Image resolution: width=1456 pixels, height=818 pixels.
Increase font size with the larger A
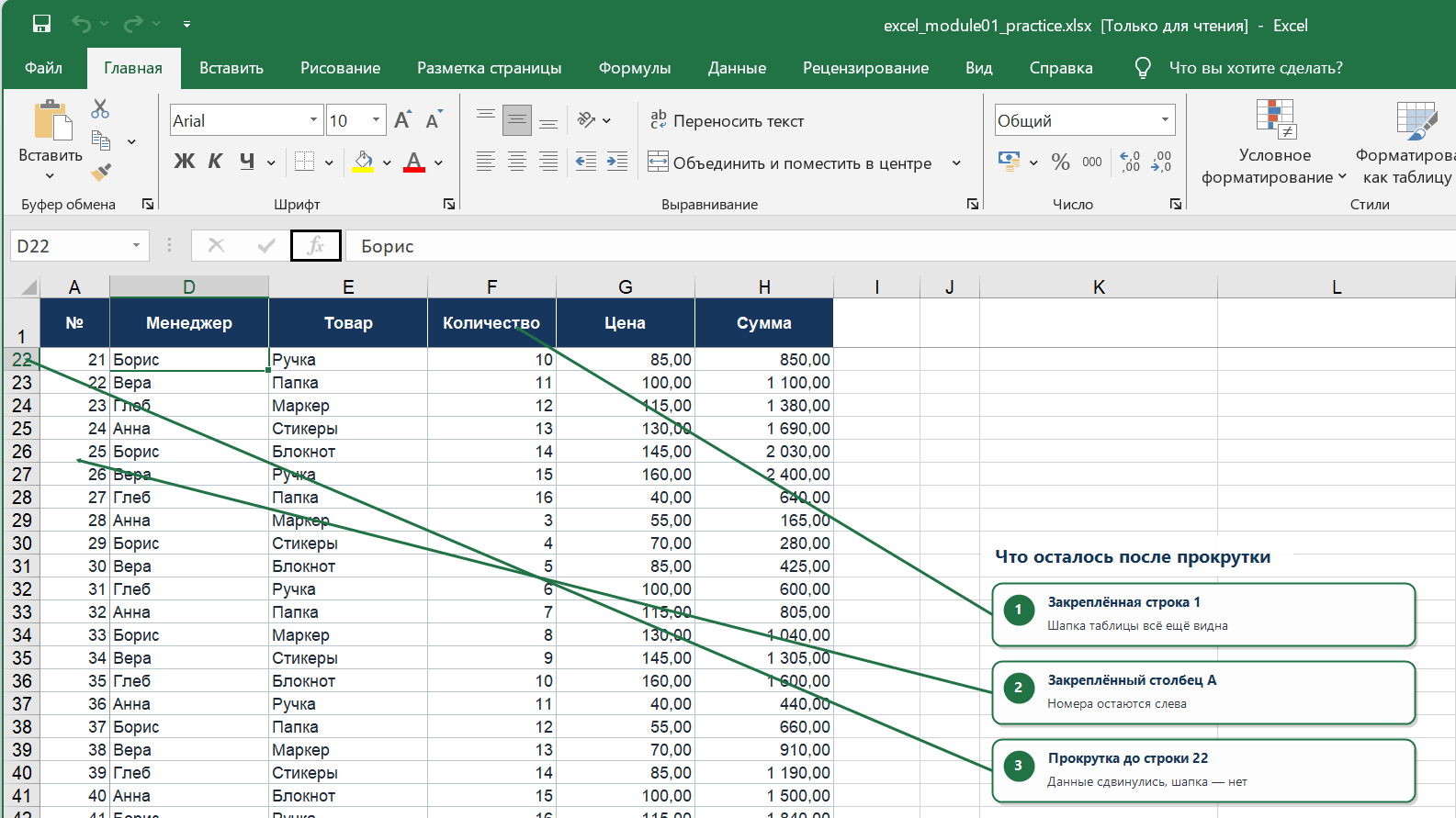tap(402, 120)
